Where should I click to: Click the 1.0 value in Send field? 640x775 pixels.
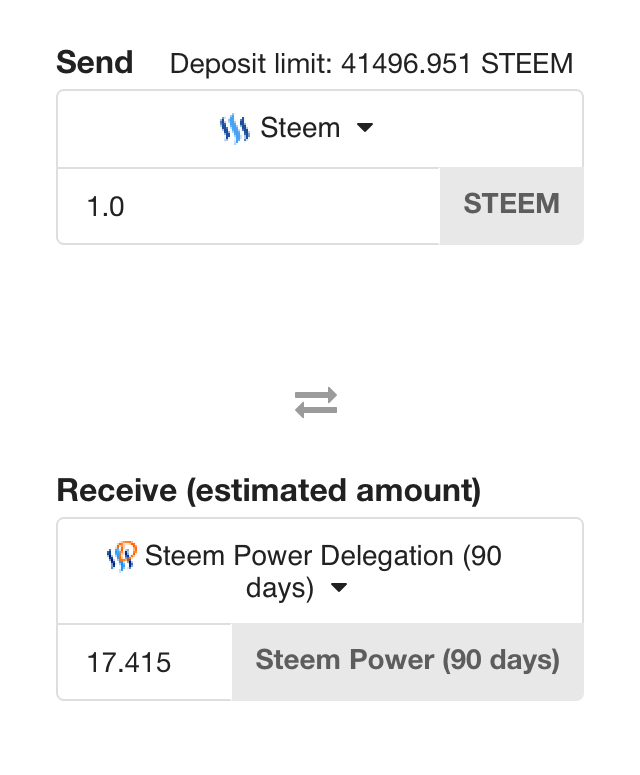point(105,207)
